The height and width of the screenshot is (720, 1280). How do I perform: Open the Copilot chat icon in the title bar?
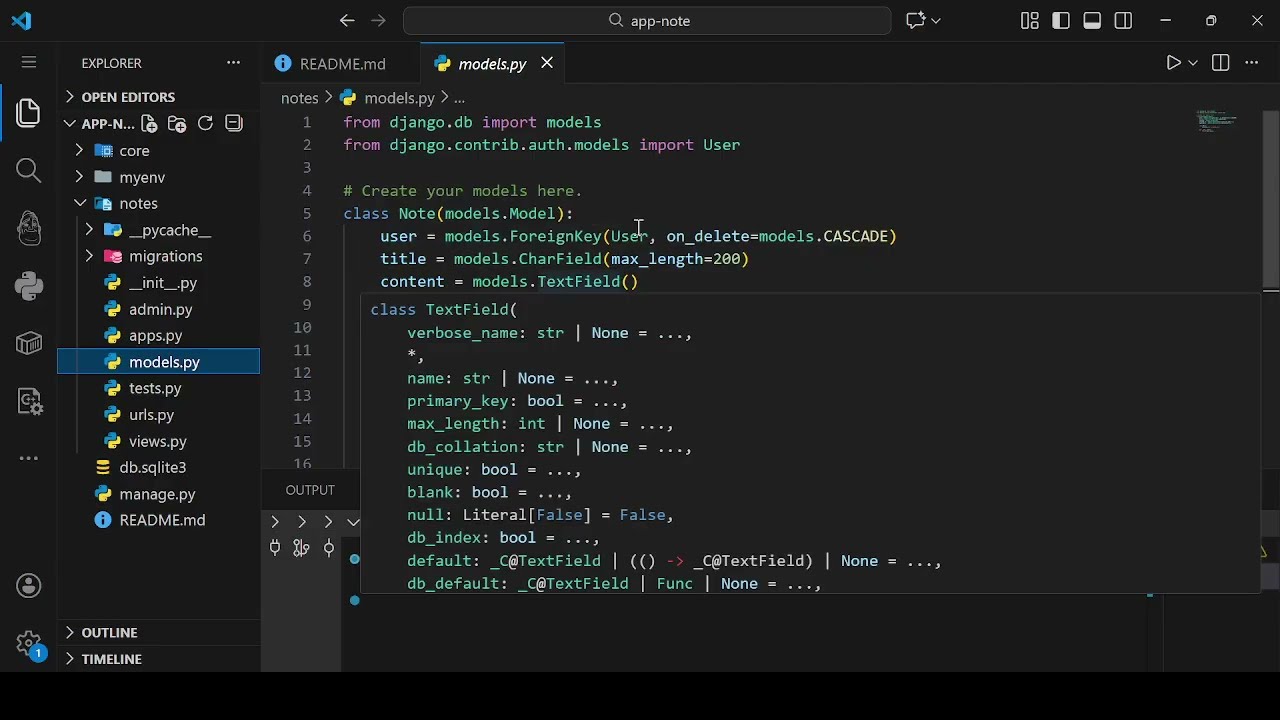[915, 20]
